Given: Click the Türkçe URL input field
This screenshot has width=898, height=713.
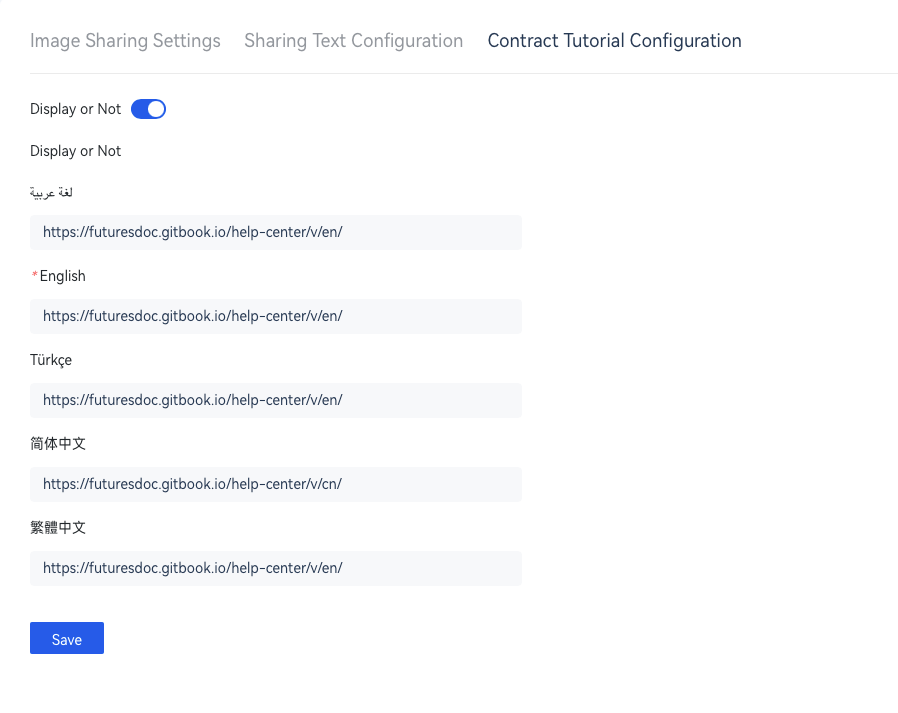Looking at the screenshot, I should coord(275,400).
